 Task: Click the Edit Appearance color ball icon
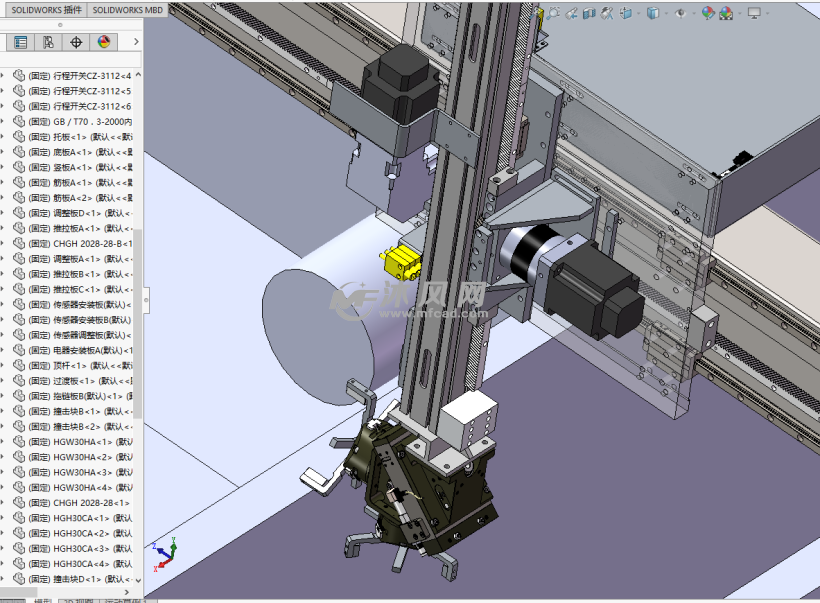[x=708, y=14]
